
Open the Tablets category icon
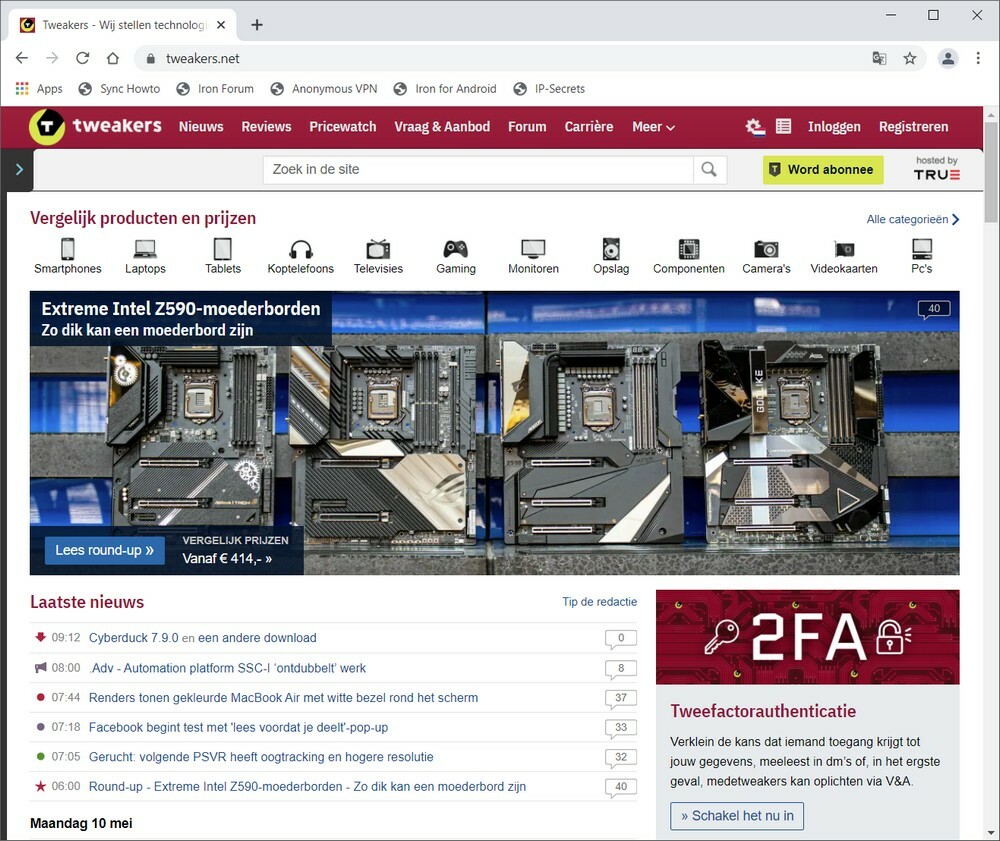point(223,249)
